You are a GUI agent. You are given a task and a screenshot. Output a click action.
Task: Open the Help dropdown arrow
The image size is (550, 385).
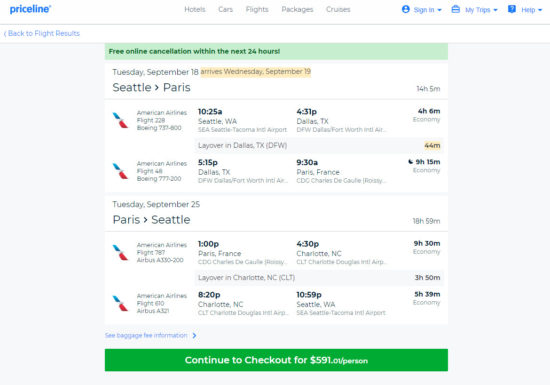pos(540,10)
